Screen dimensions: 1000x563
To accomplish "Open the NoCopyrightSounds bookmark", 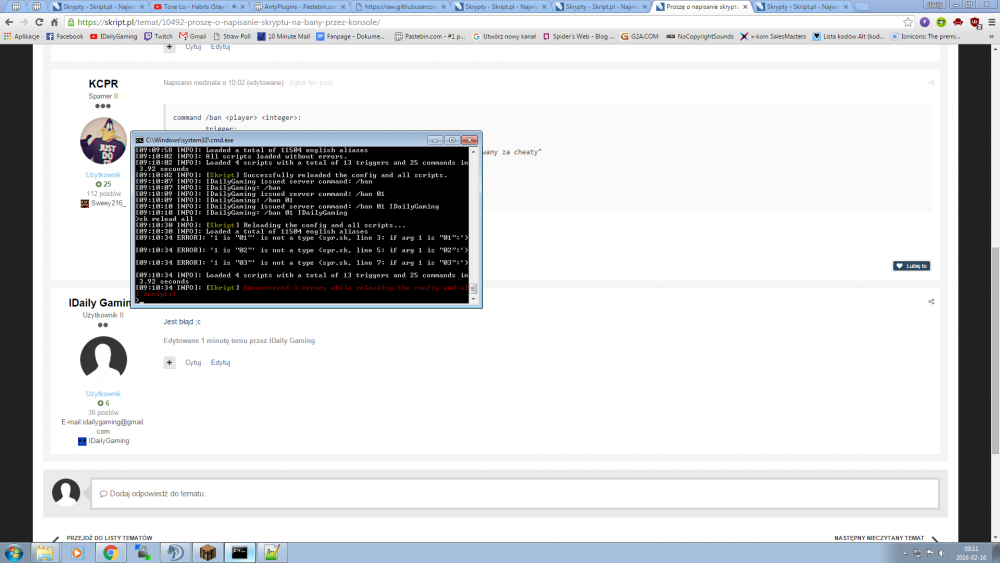I will pos(700,36).
